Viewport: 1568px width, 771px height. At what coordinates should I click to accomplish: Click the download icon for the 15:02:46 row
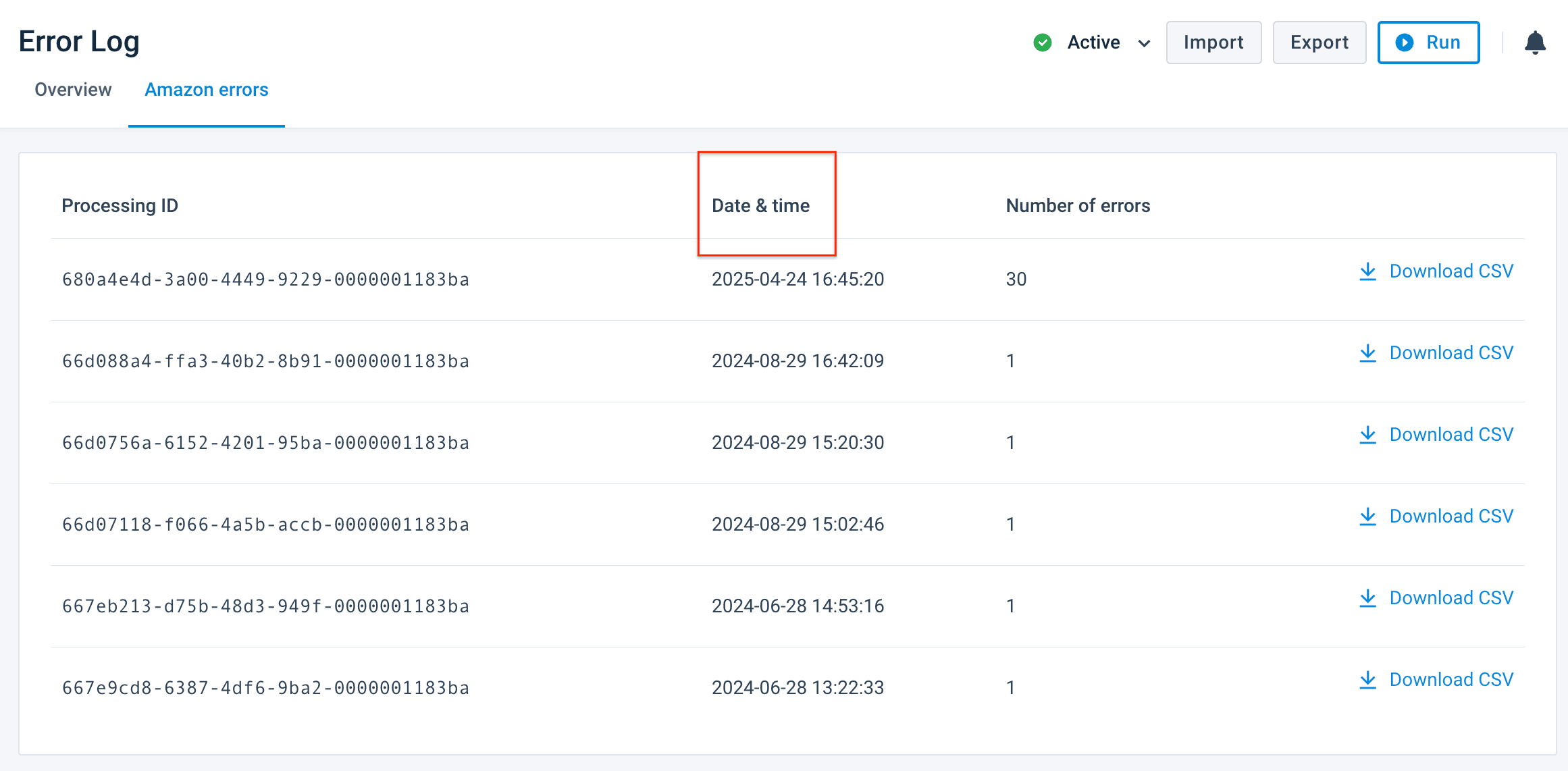(x=1367, y=516)
